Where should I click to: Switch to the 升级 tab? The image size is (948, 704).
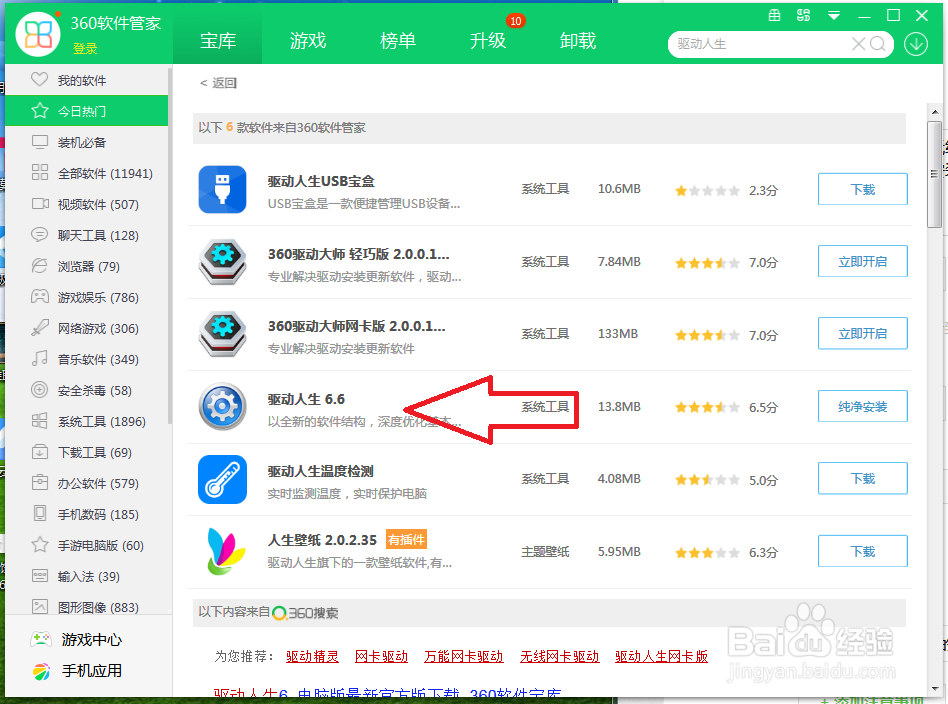[x=488, y=41]
